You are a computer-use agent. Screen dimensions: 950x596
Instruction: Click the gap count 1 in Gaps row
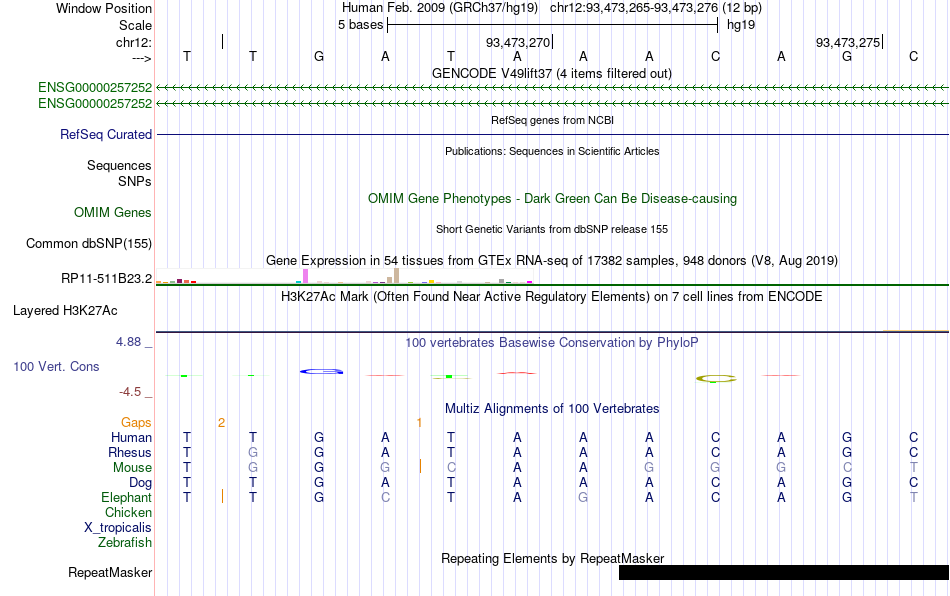click(x=419, y=423)
